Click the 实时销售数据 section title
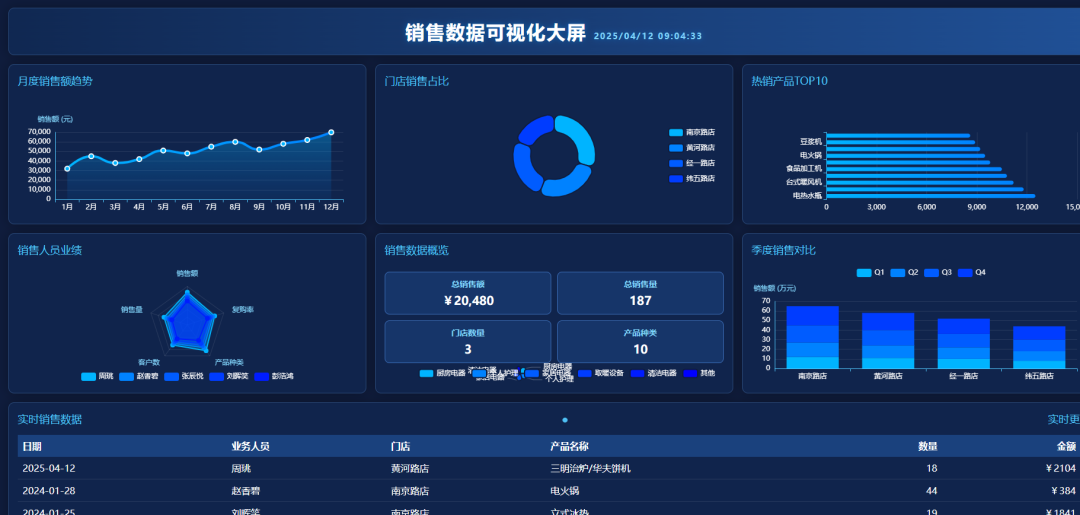This screenshot has width=1080, height=515. [50, 420]
